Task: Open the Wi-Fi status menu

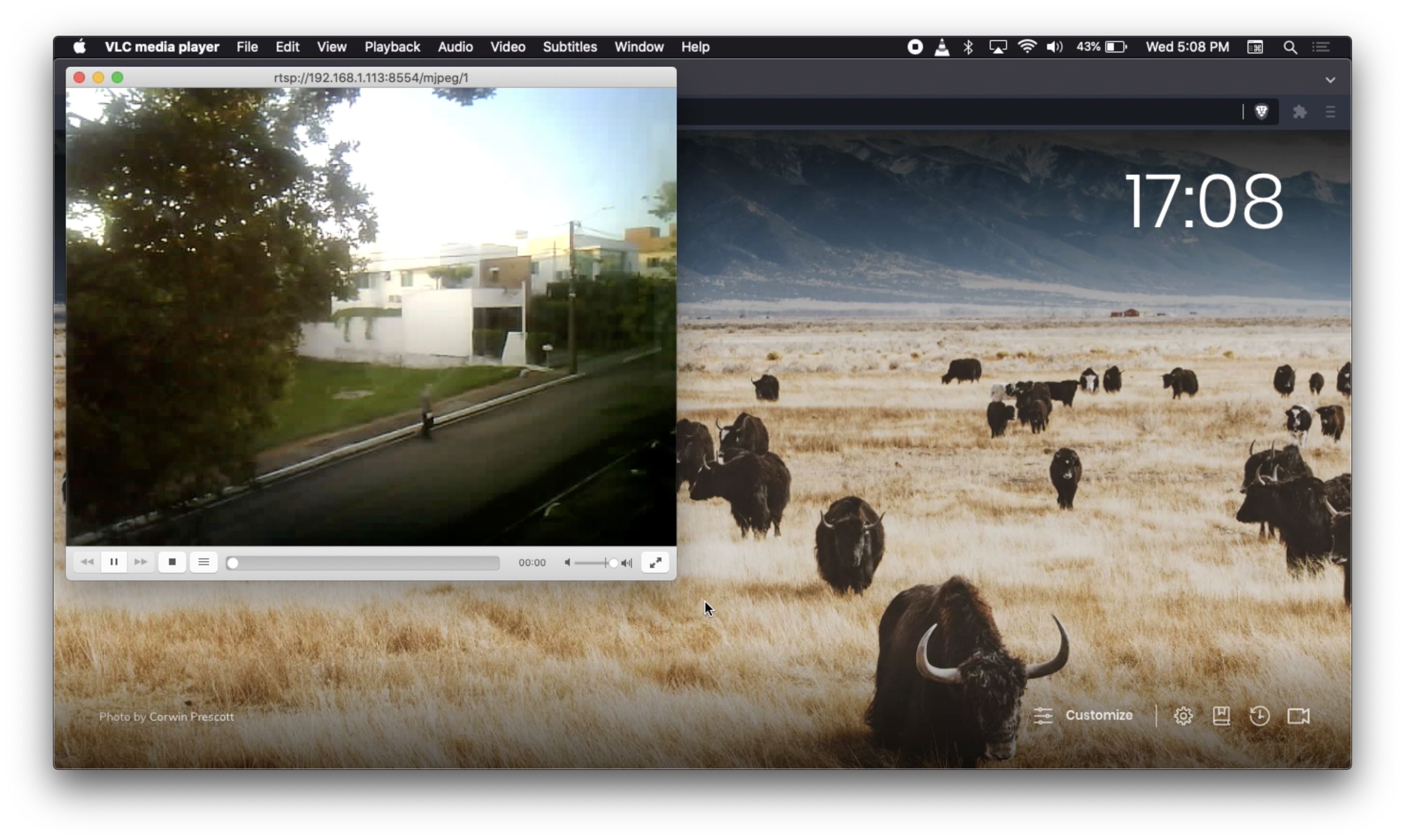Action: pyautogui.click(x=1027, y=47)
